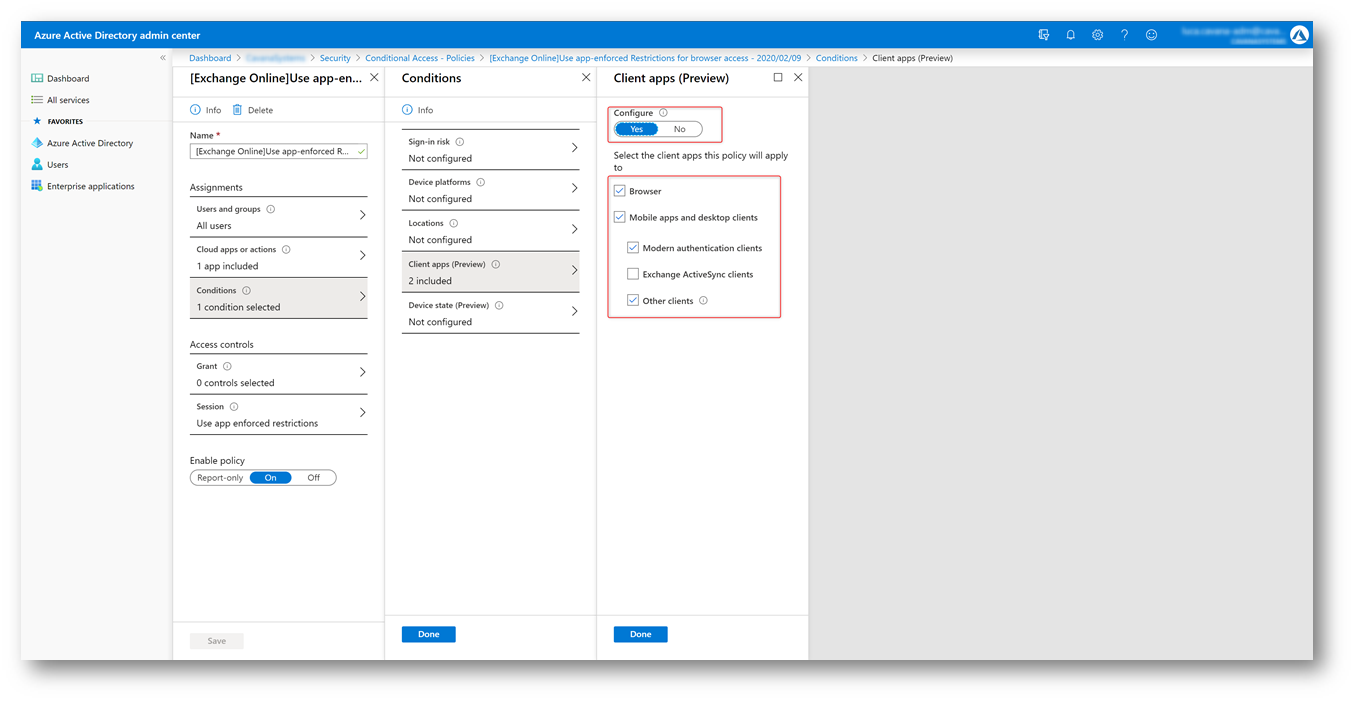The image size is (1355, 702).
Task: Show info tooltip for Grant
Action: [x=228, y=367]
